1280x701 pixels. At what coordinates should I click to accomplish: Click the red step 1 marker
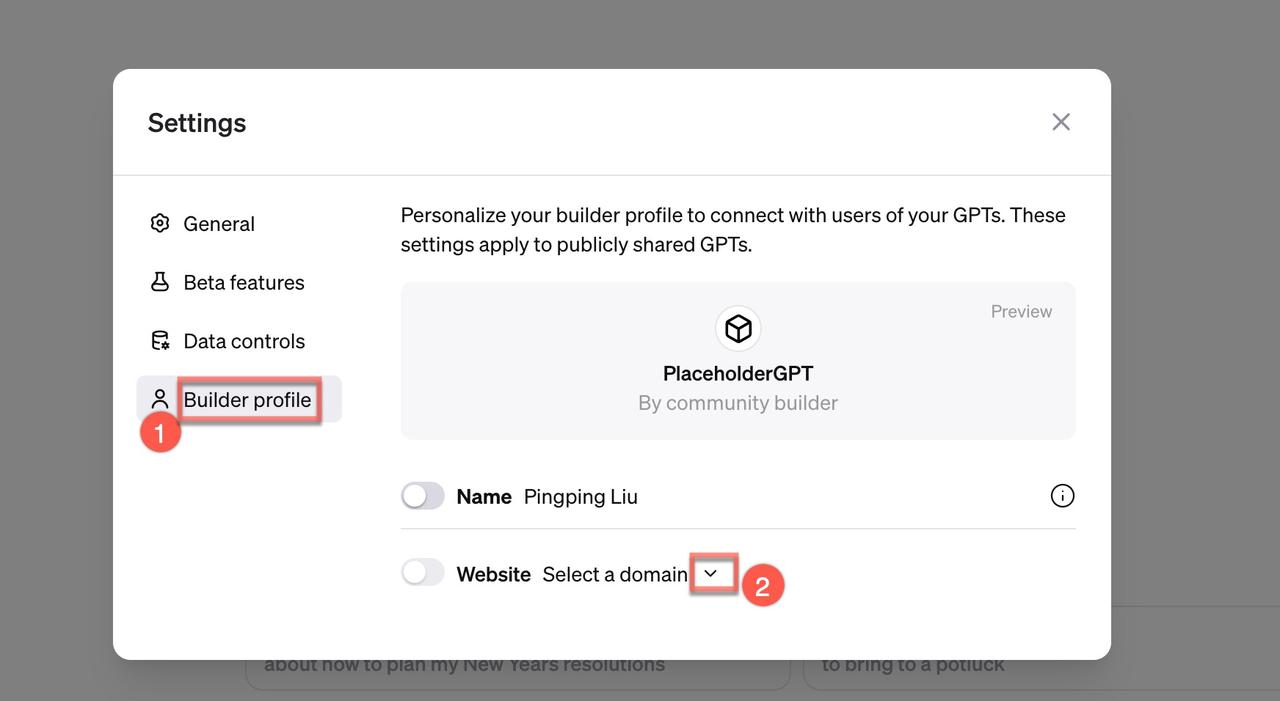160,433
